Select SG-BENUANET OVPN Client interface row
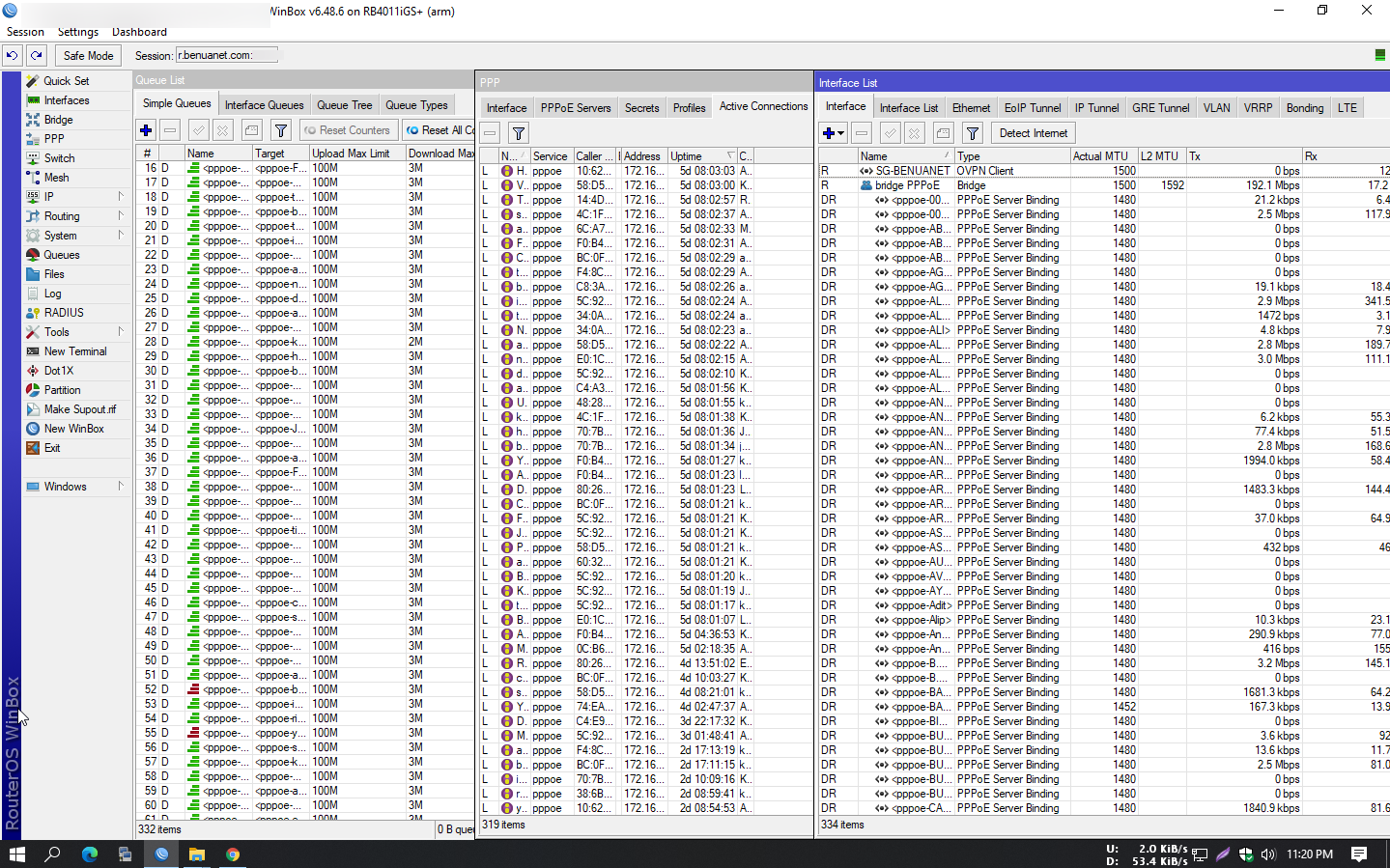The image size is (1390, 868). click(1104, 171)
